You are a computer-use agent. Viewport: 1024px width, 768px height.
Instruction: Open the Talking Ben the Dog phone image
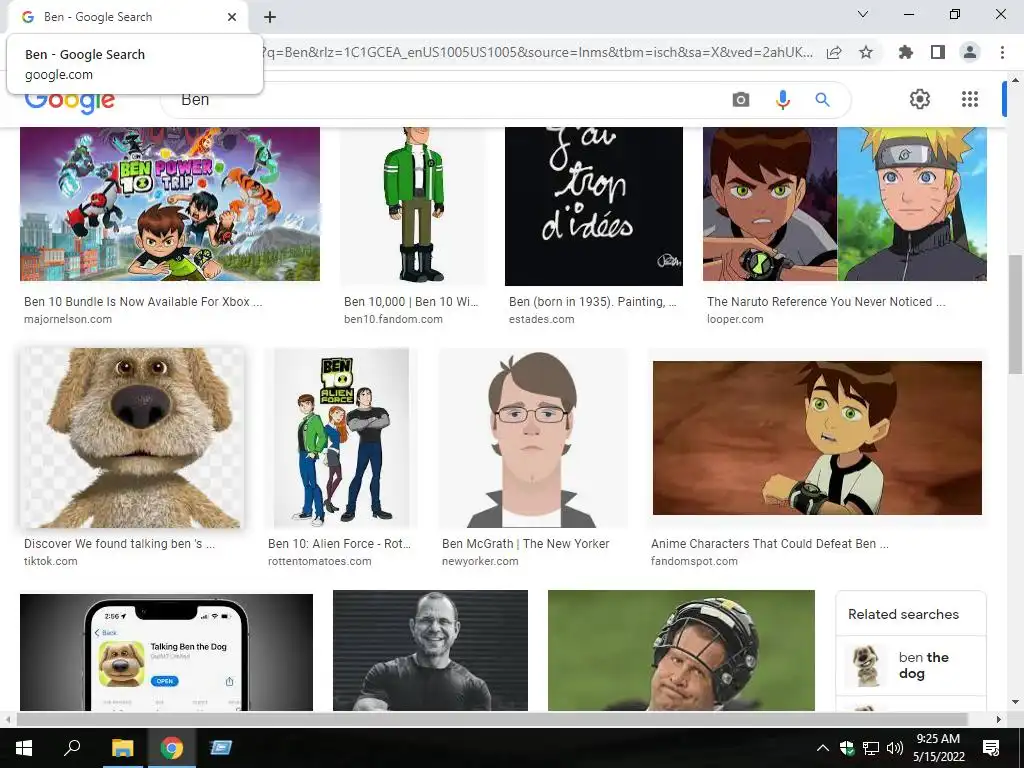(167, 652)
